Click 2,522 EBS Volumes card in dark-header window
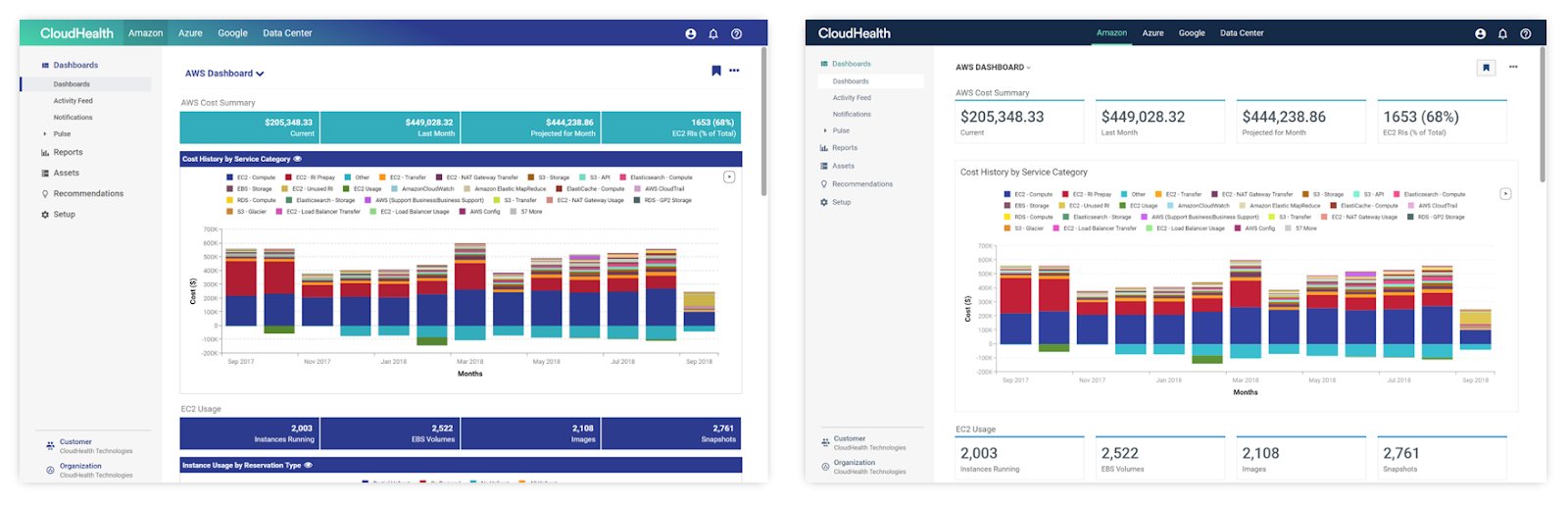Image resolution: width=1568 pixels, height=505 pixels. [x=1160, y=458]
